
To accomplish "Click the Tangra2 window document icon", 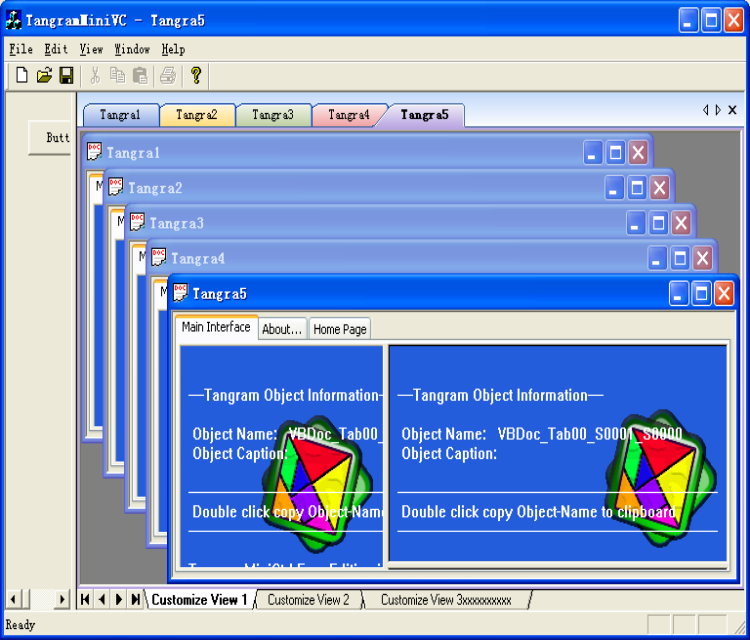I will pos(116,187).
